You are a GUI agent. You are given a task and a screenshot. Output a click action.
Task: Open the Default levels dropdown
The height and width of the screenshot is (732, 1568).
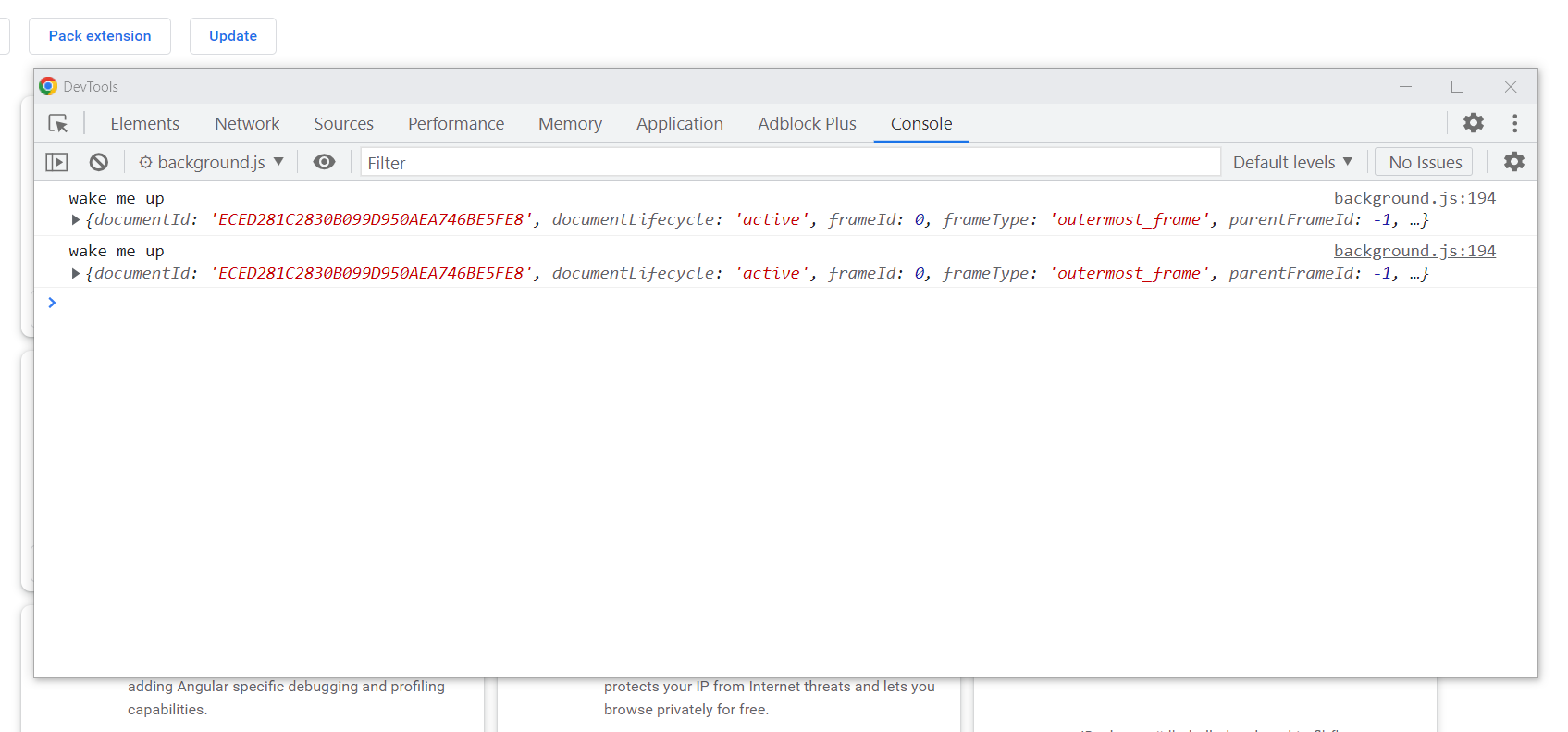pos(1292,162)
